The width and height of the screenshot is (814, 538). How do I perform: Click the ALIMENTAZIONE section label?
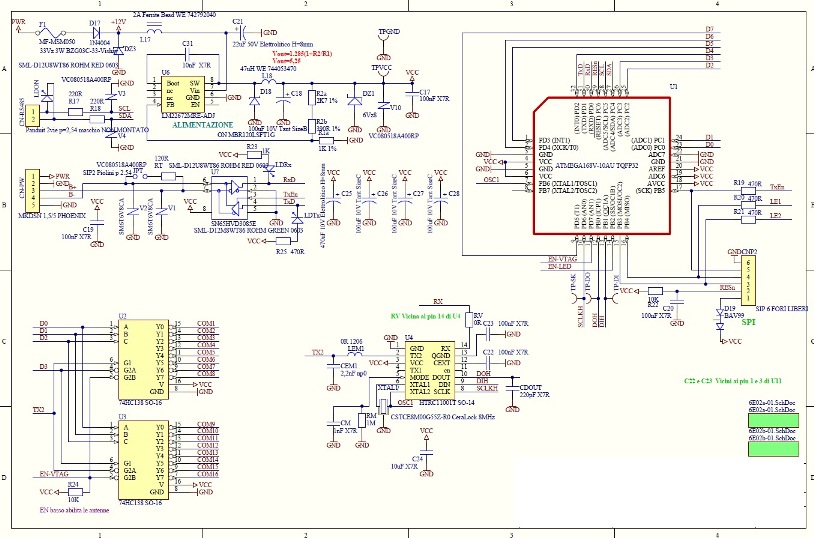(x=202, y=125)
